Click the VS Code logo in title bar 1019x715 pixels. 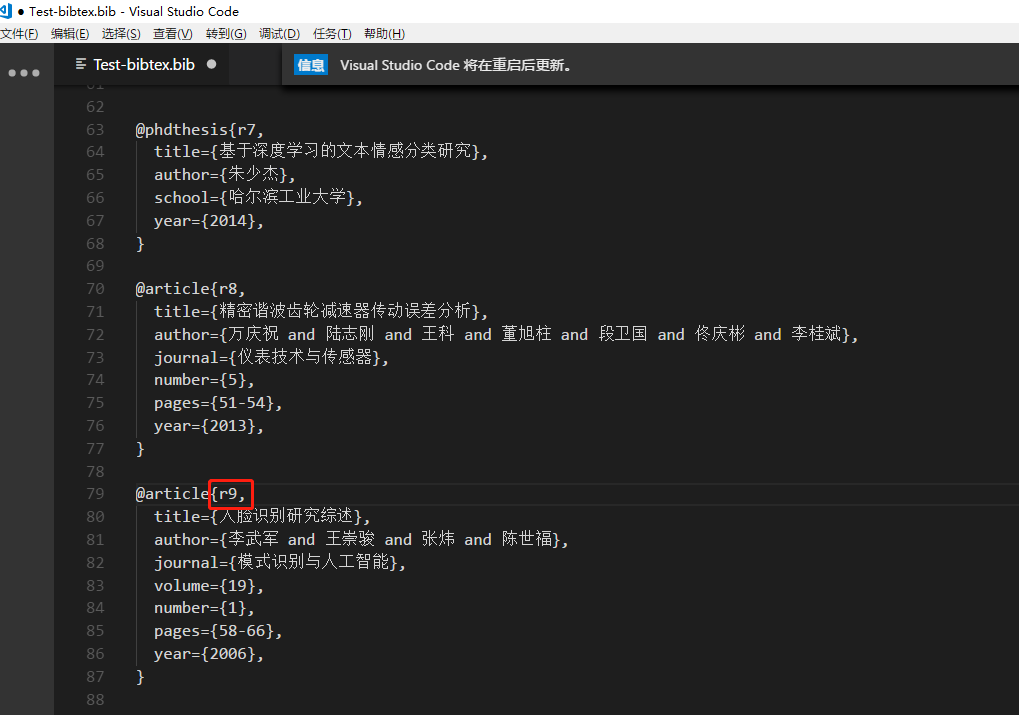[6, 10]
